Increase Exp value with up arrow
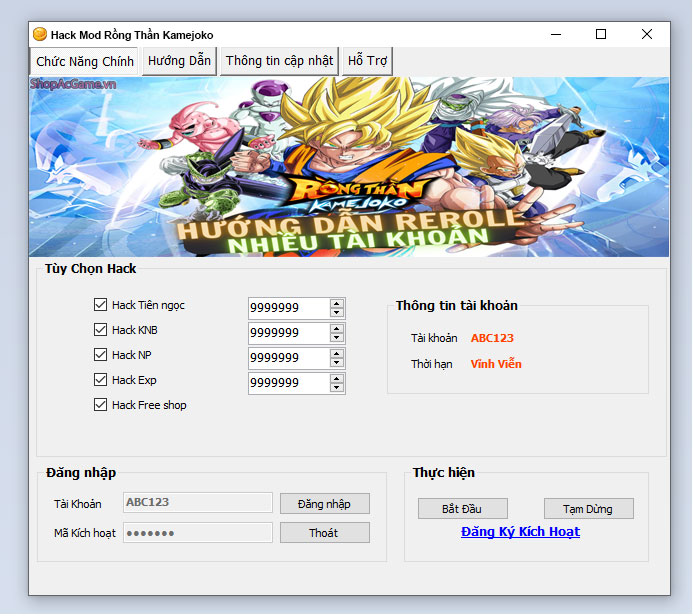The width and height of the screenshot is (693, 616). pos(337,379)
